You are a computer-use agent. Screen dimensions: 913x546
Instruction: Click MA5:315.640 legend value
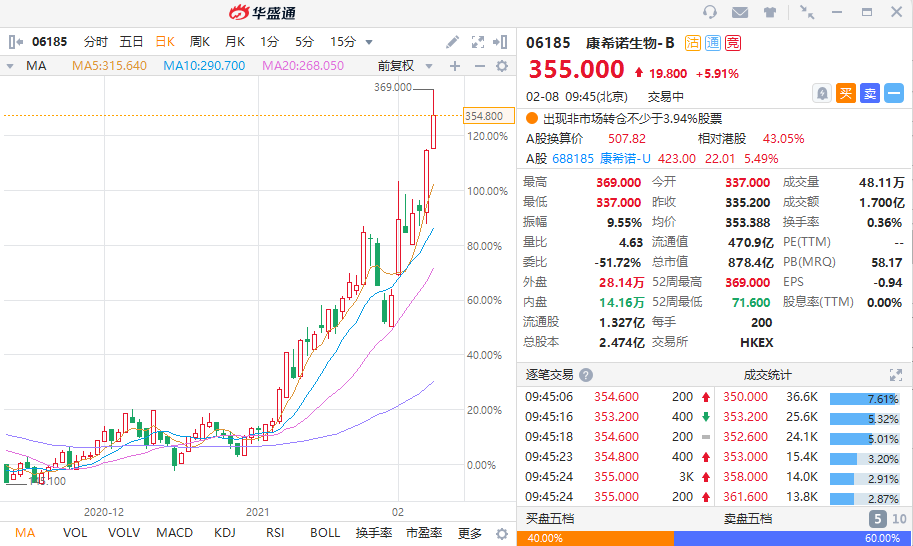tap(109, 66)
